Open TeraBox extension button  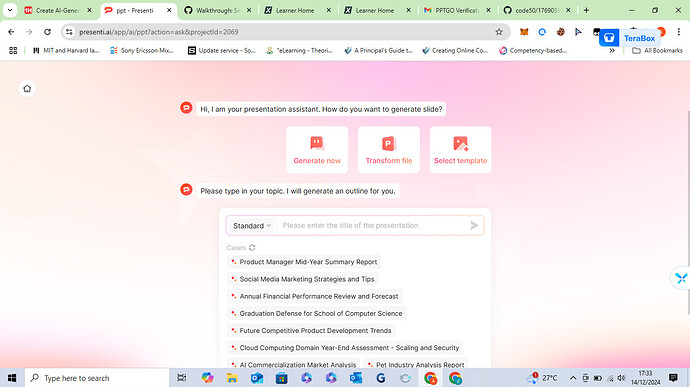coord(630,38)
